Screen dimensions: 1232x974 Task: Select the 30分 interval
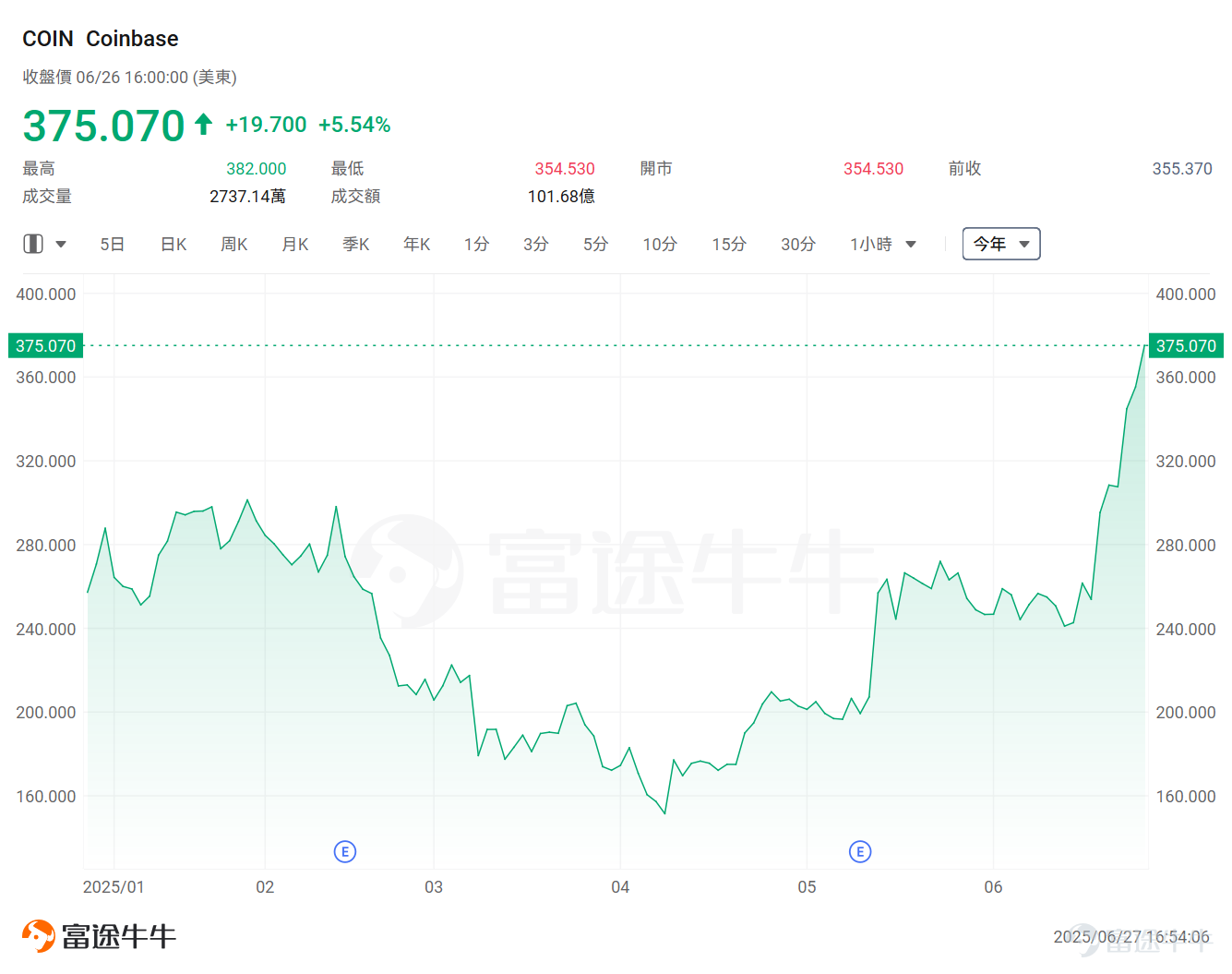point(798,244)
